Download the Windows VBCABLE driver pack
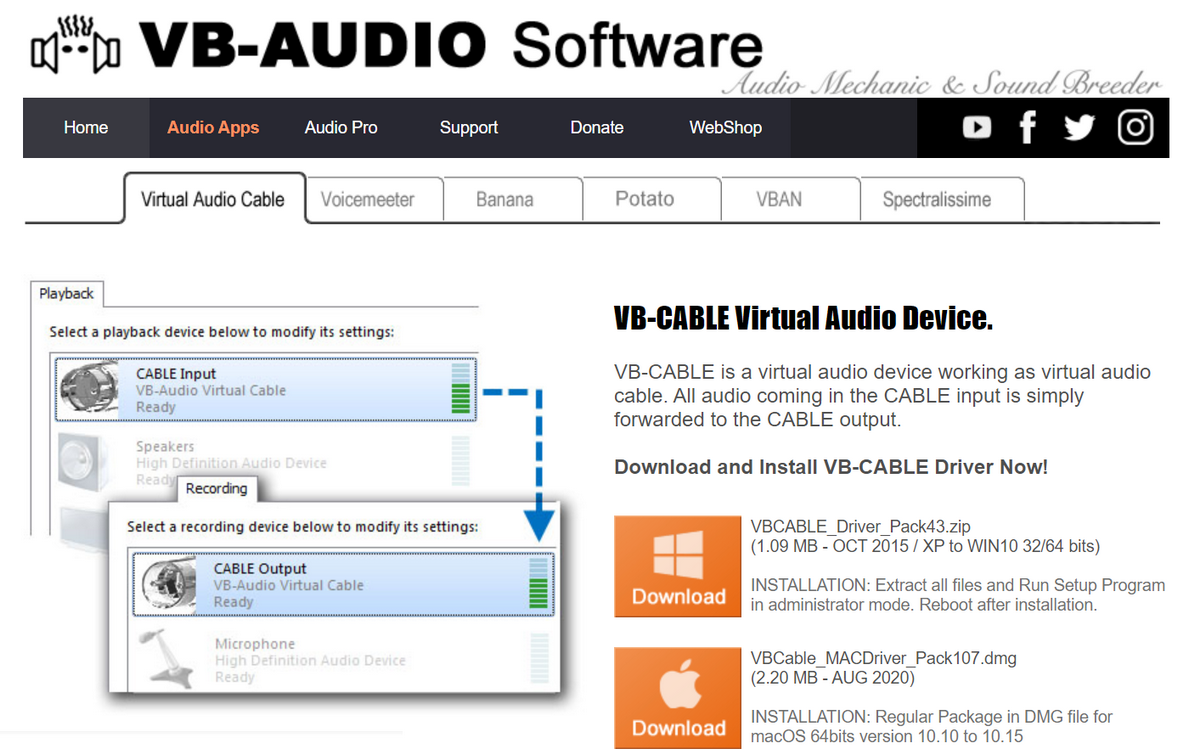 (678, 566)
